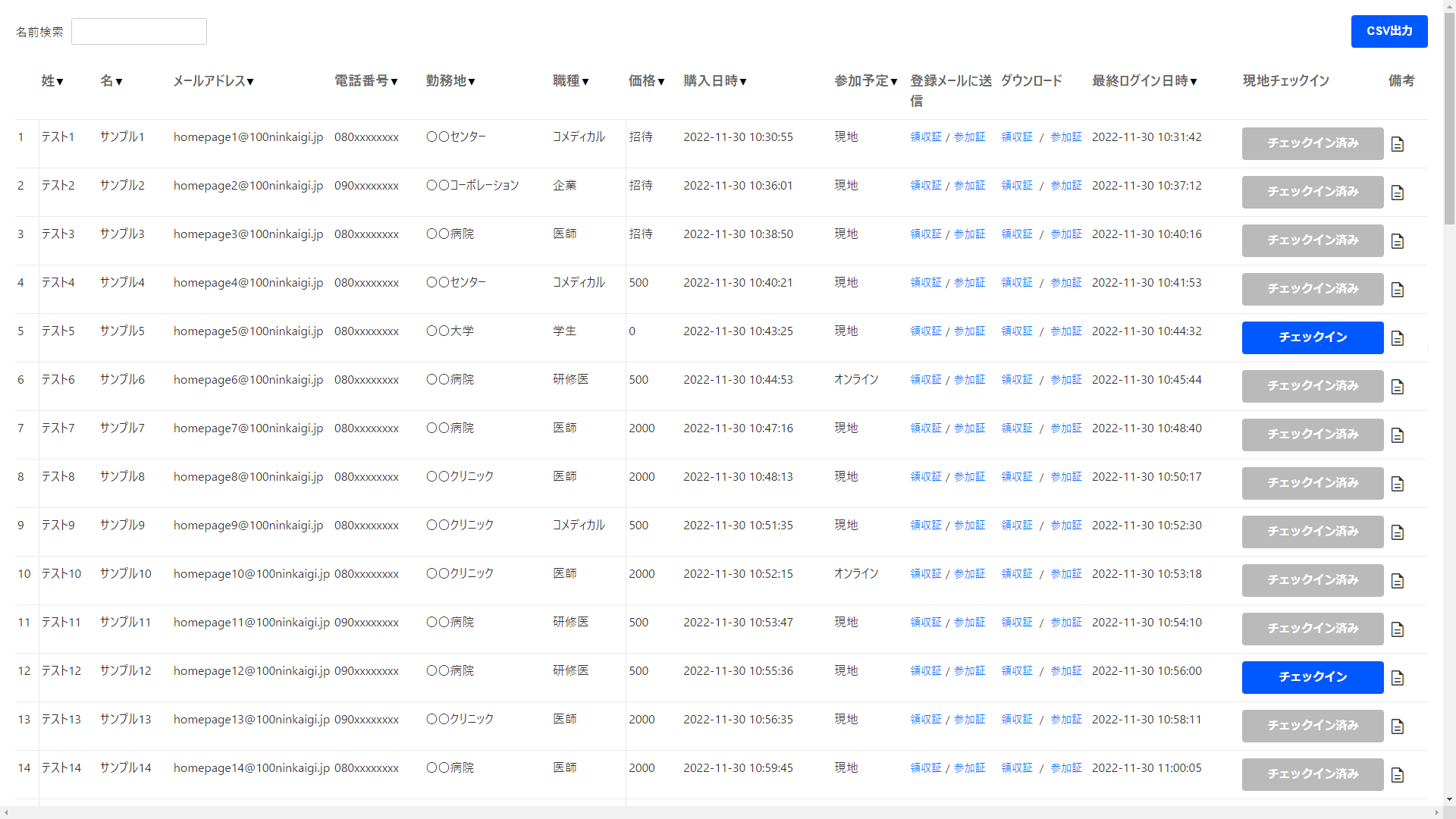This screenshot has height=819, width=1456.
Task: Click the document icon in テスト9's row
Action: pos(1398,532)
